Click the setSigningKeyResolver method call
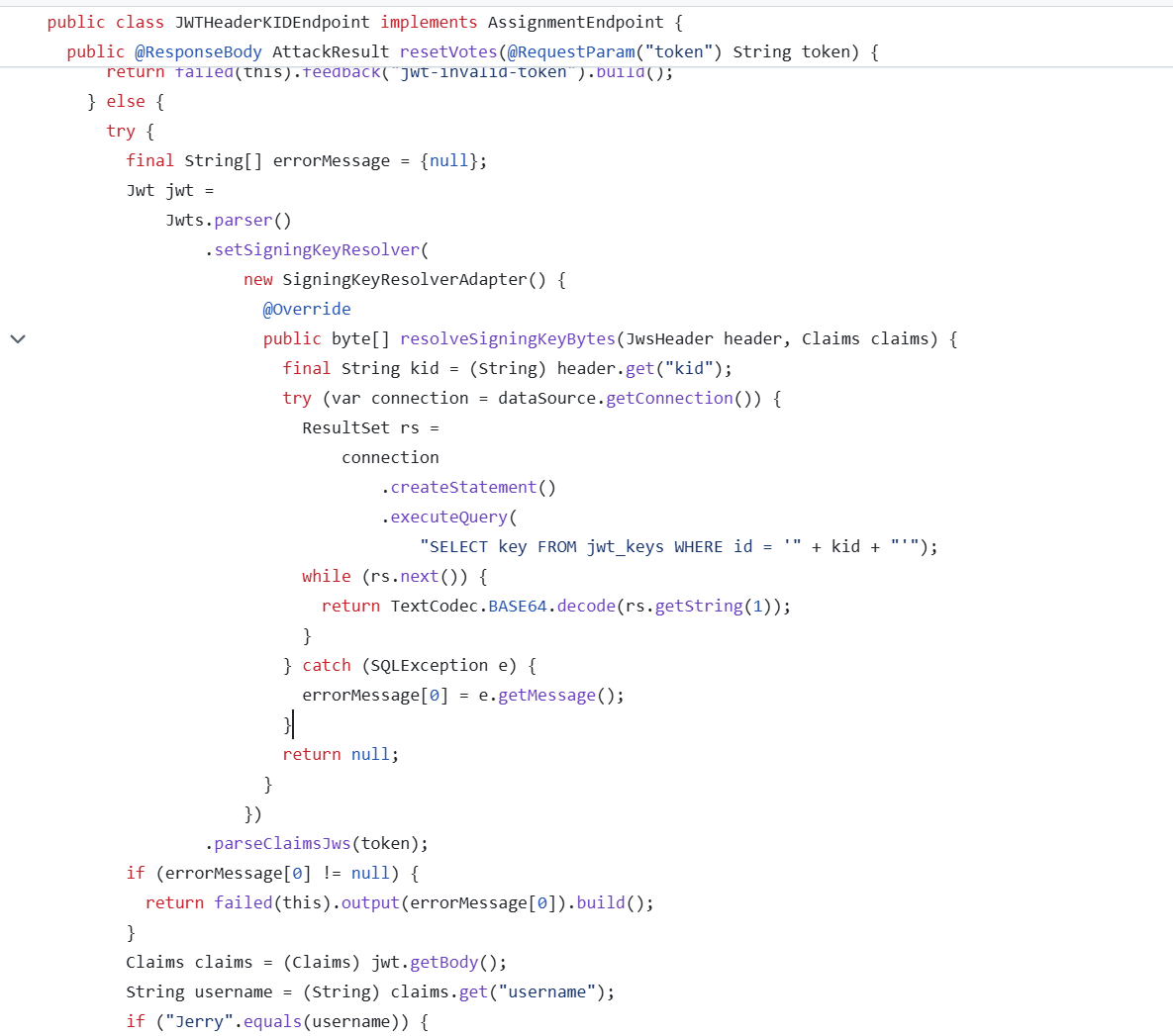This screenshot has width=1173, height=1036. pos(317,249)
